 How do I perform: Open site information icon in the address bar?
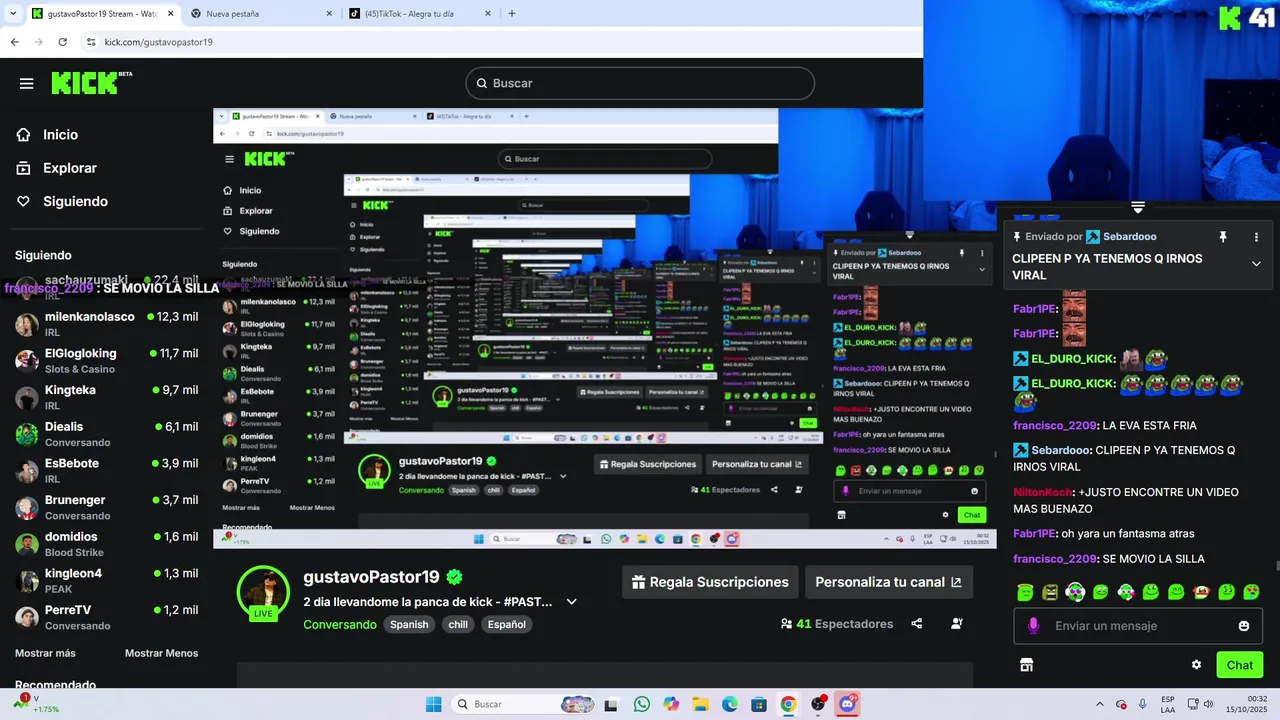91,42
